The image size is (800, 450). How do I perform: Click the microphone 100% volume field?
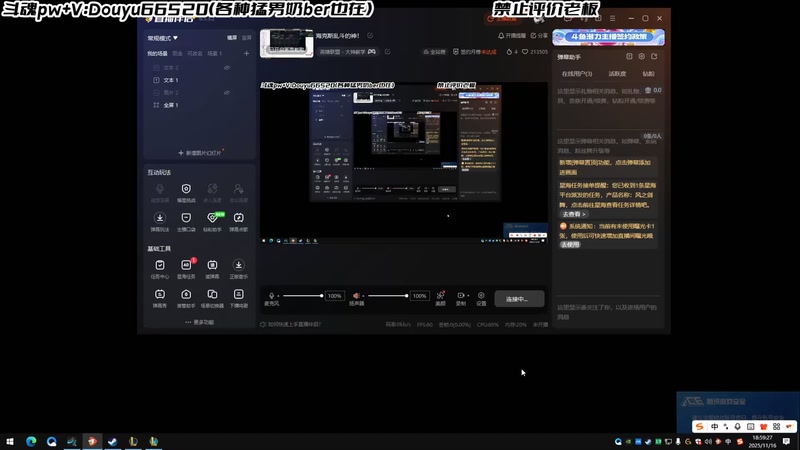[335, 296]
